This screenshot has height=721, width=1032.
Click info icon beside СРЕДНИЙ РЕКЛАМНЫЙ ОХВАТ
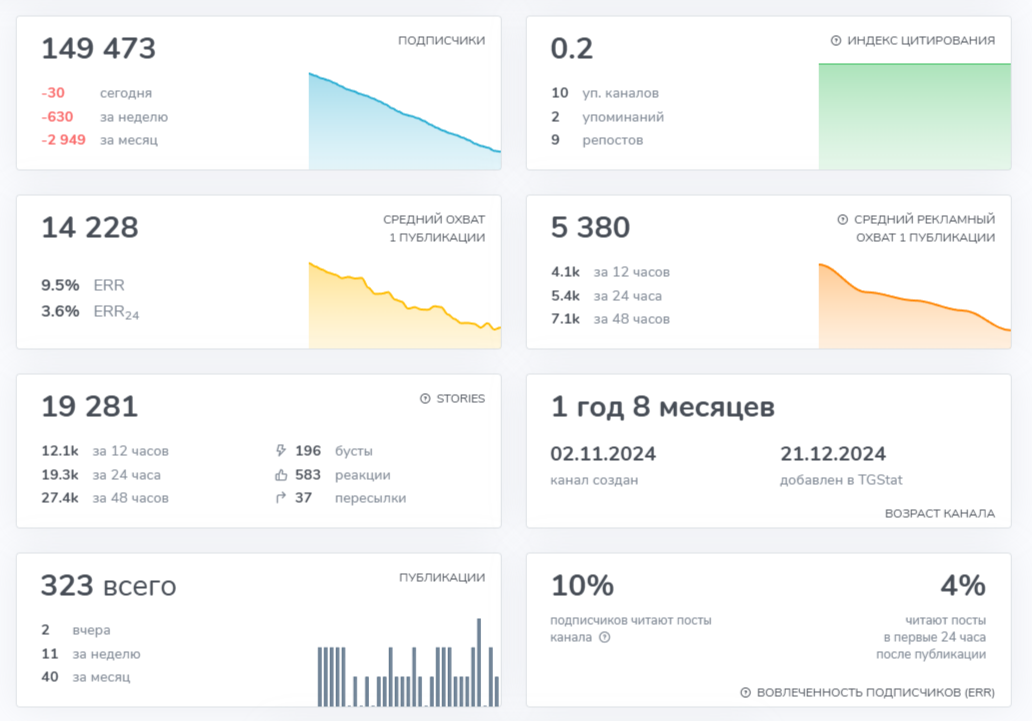click(x=842, y=219)
